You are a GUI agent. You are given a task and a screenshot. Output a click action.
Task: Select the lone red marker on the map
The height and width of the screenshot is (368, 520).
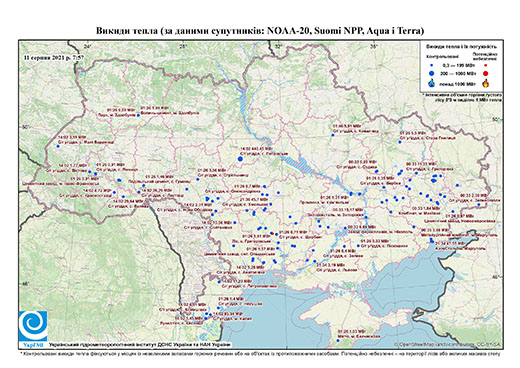273,233
